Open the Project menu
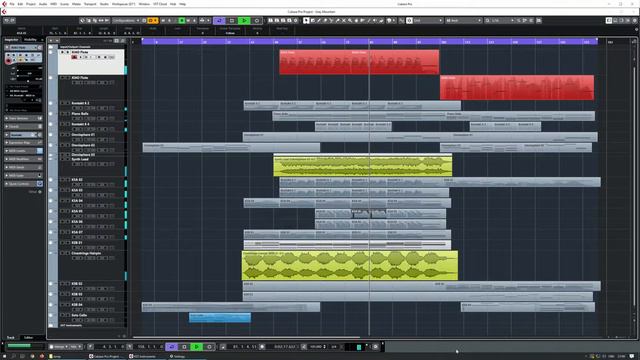Viewport: 640px width, 360px height. [x=31, y=4]
